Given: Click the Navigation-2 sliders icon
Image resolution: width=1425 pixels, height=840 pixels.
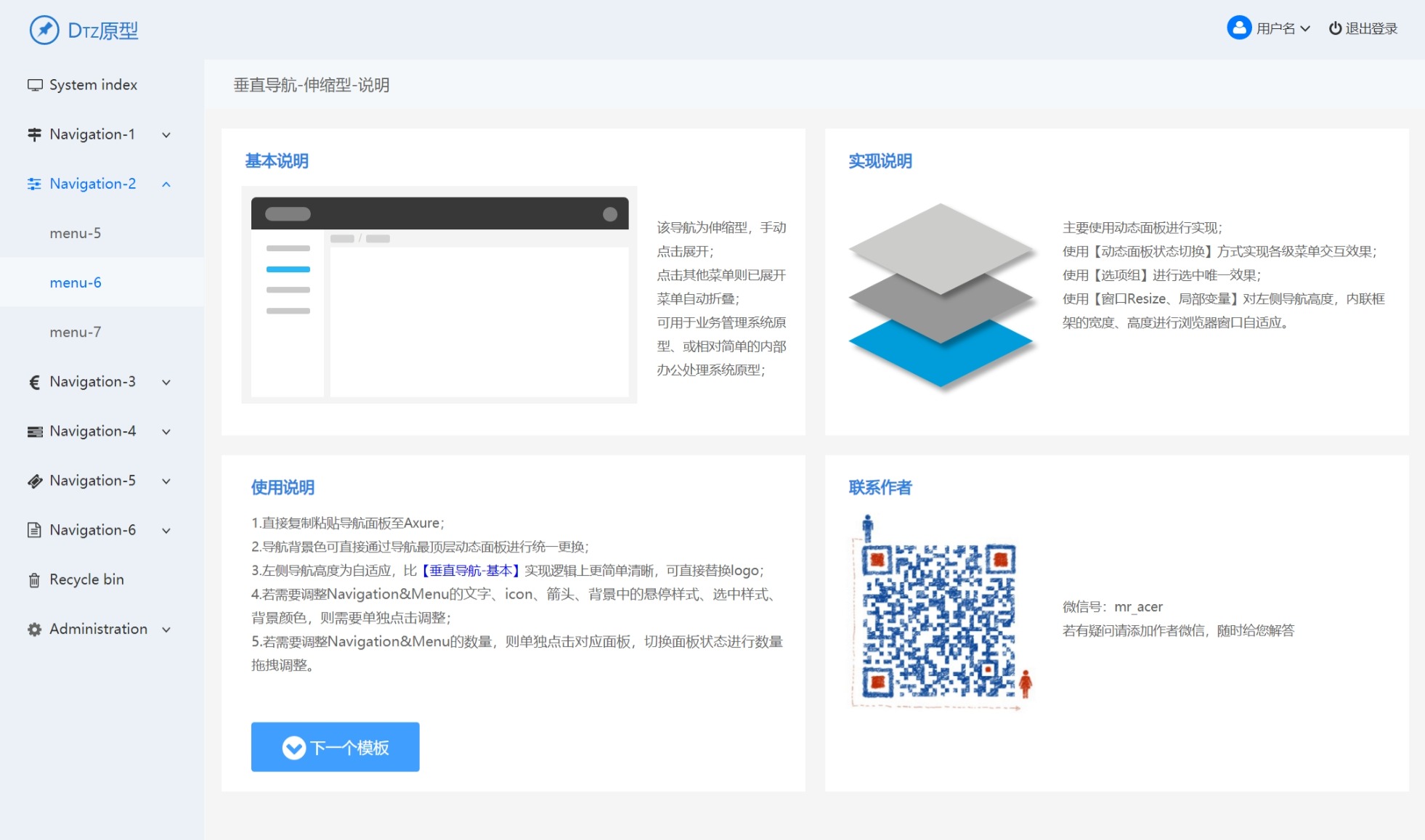Looking at the screenshot, I should coord(34,184).
